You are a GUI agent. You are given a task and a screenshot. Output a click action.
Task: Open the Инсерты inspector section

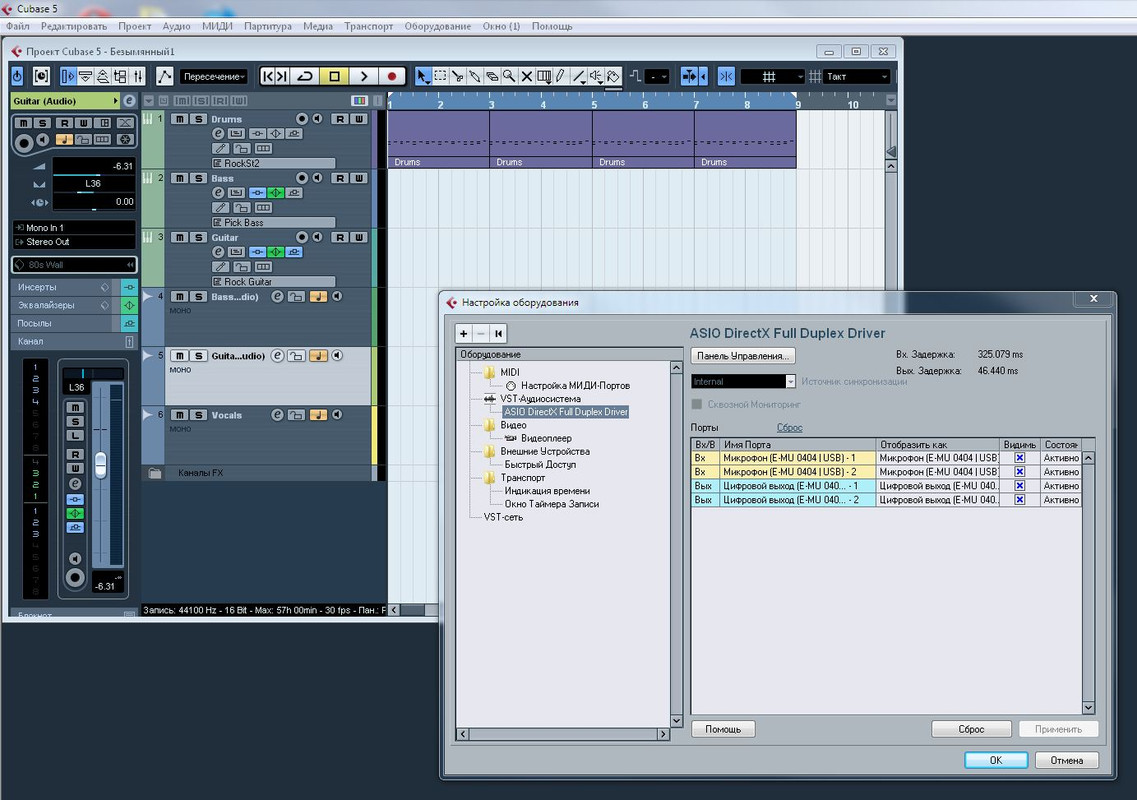pos(64,287)
